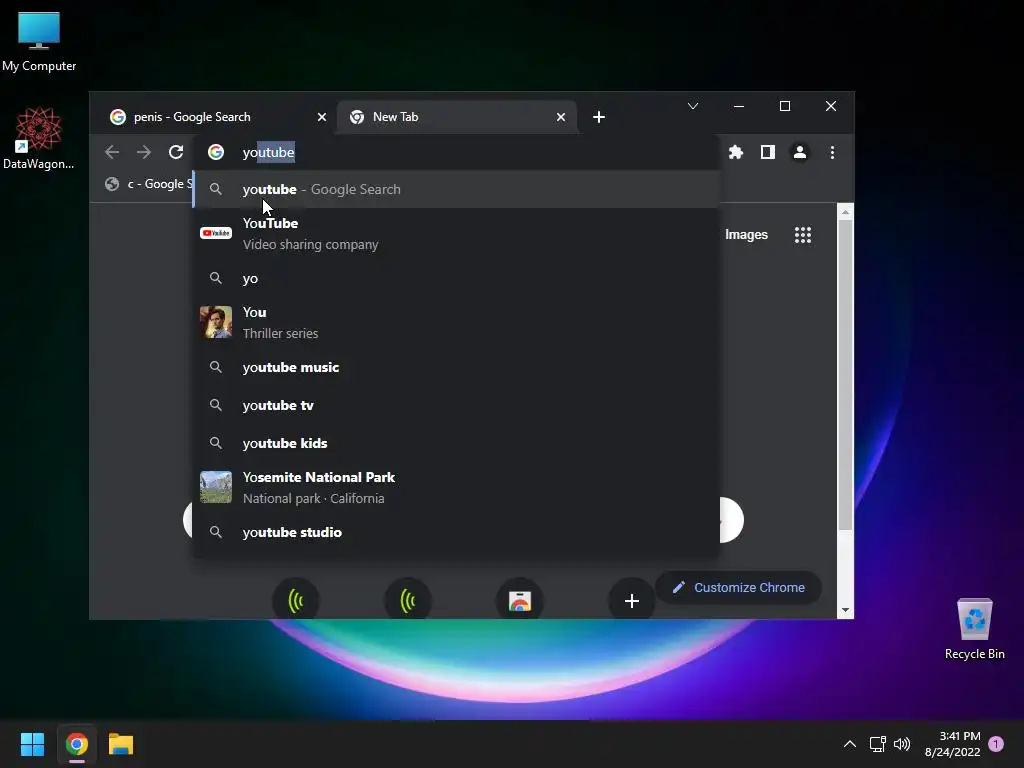Open the volume speaker tray icon

click(x=902, y=744)
